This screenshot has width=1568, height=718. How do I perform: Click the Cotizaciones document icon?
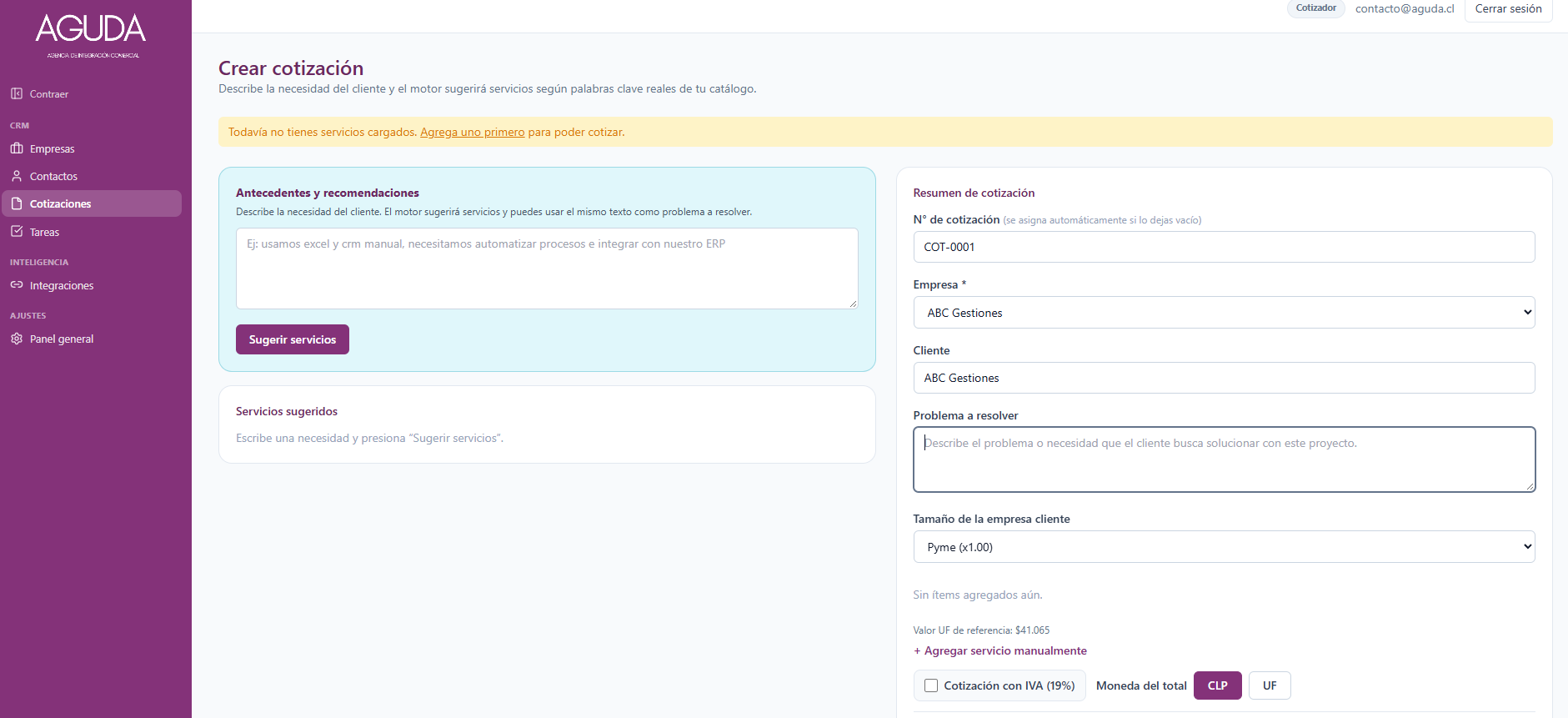tap(17, 203)
